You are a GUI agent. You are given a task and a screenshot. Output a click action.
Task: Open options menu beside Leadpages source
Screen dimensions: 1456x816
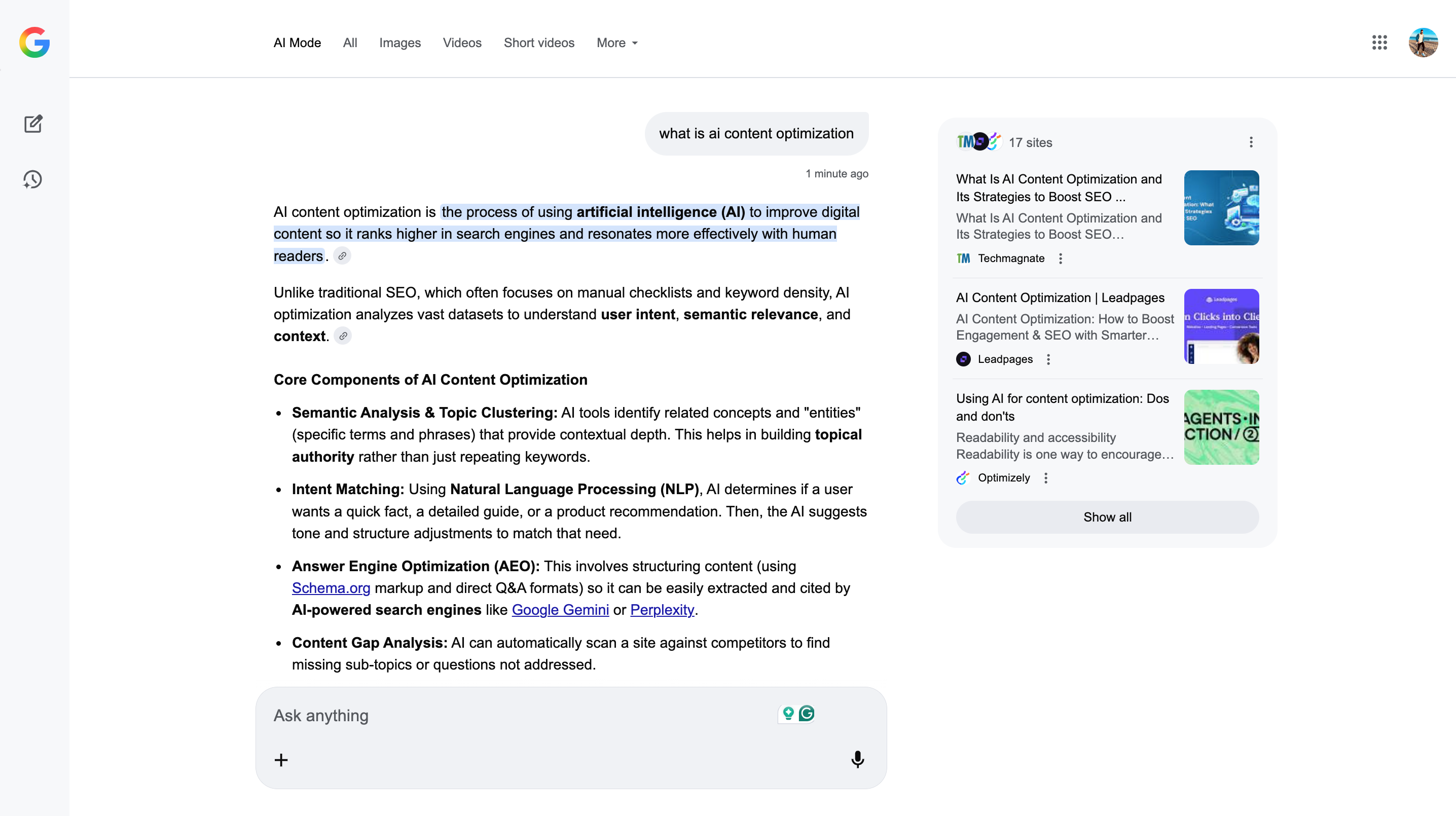click(1048, 359)
